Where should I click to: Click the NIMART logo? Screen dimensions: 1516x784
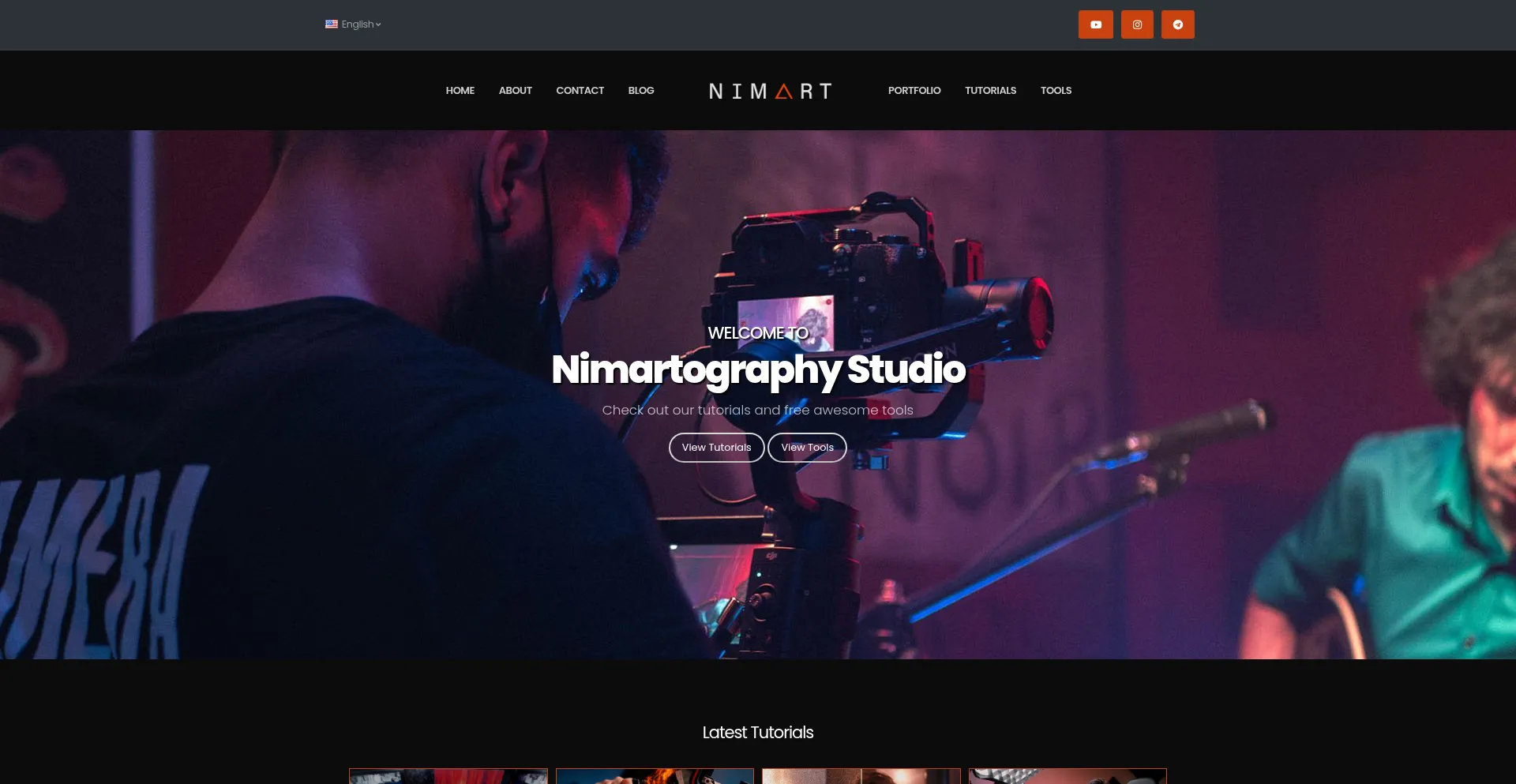pyautogui.click(x=770, y=92)
